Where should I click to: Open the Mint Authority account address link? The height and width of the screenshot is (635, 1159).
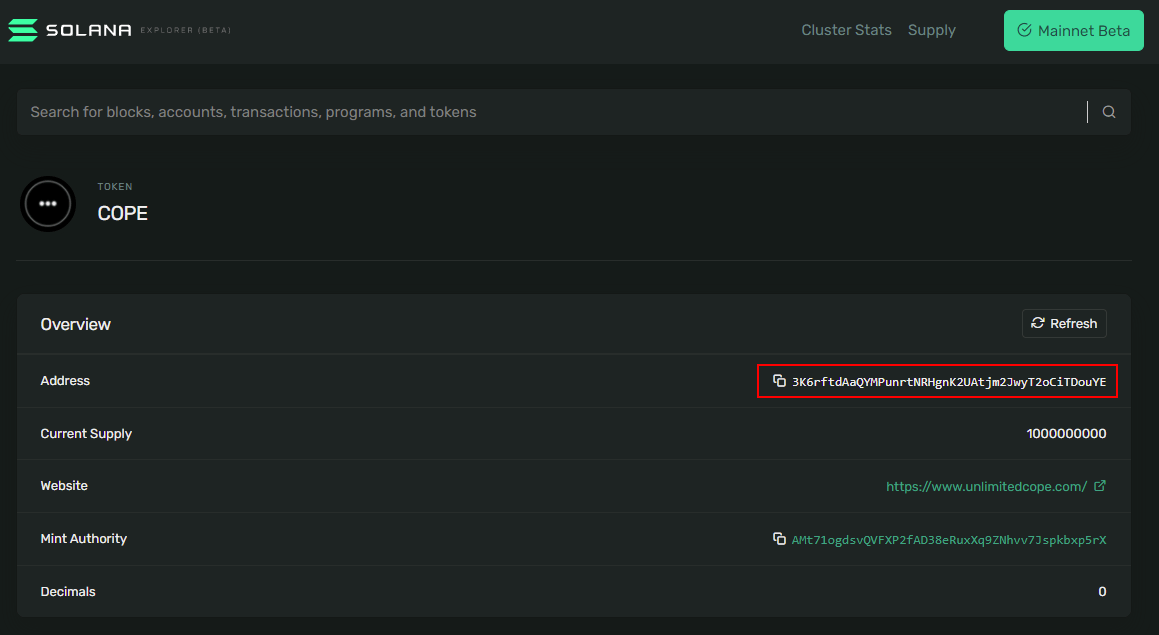[x=948, y=540]
